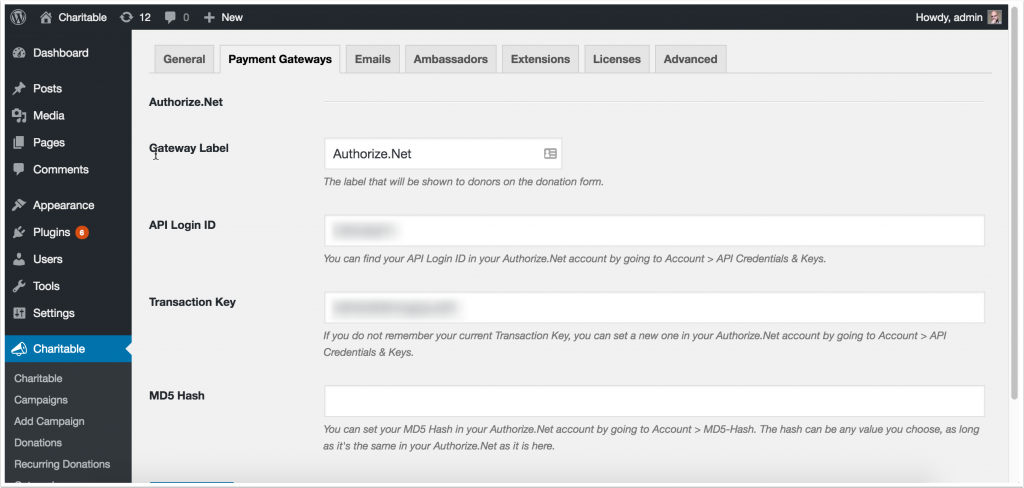Focus the API Login ID field
Screen dimensions: 1024x488
(x=654, y=231)
